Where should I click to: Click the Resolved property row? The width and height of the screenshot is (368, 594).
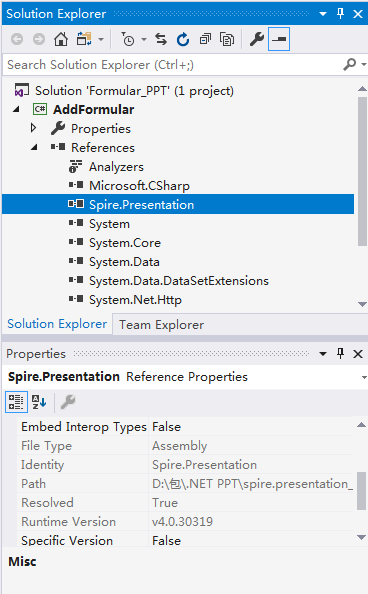coord(186,503)
